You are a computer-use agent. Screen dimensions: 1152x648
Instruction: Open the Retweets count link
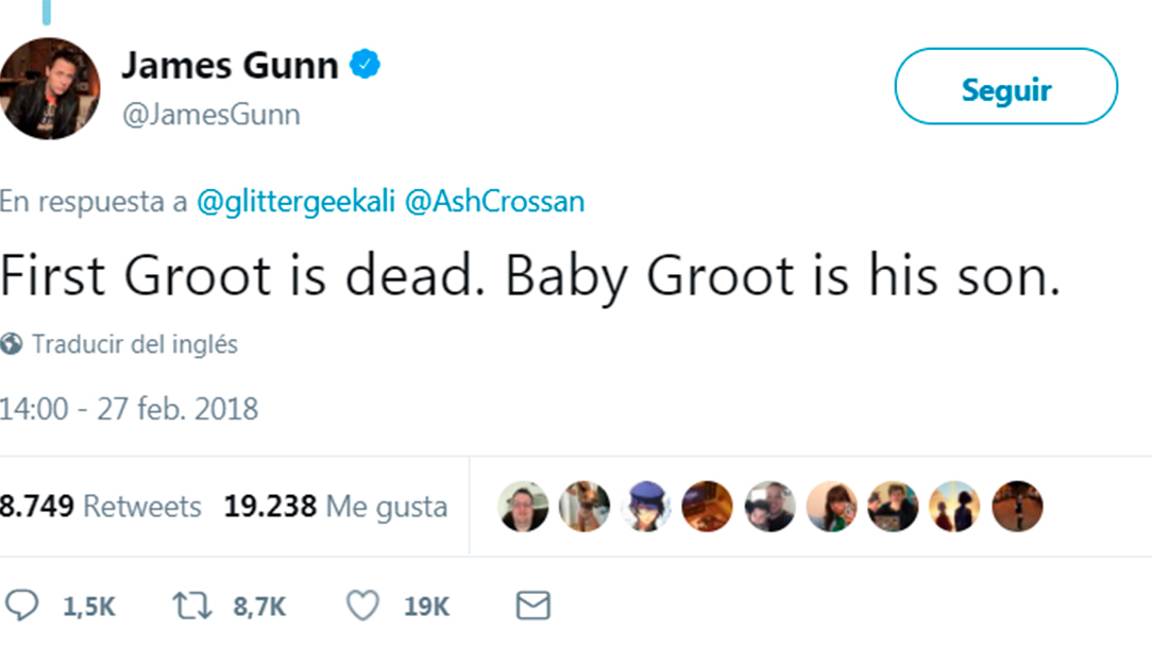[100, 506]
